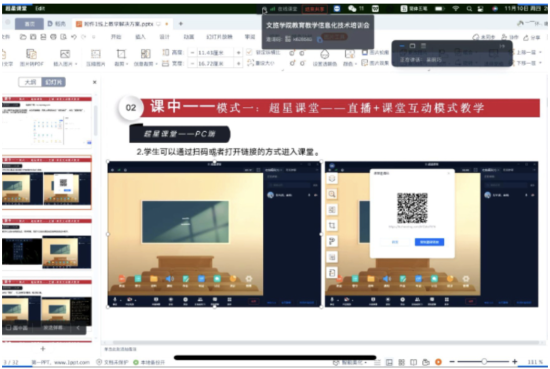Image resolution: width=550 pixels, height=369 pixels.
Task: Click the width value input field
Action: pyautogui.click(x=215, y=63)
